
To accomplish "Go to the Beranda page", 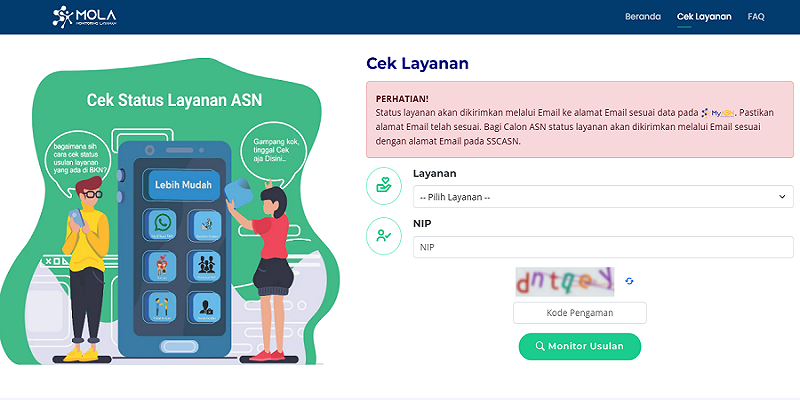I will pyautogui.click(x=642, y=17).
